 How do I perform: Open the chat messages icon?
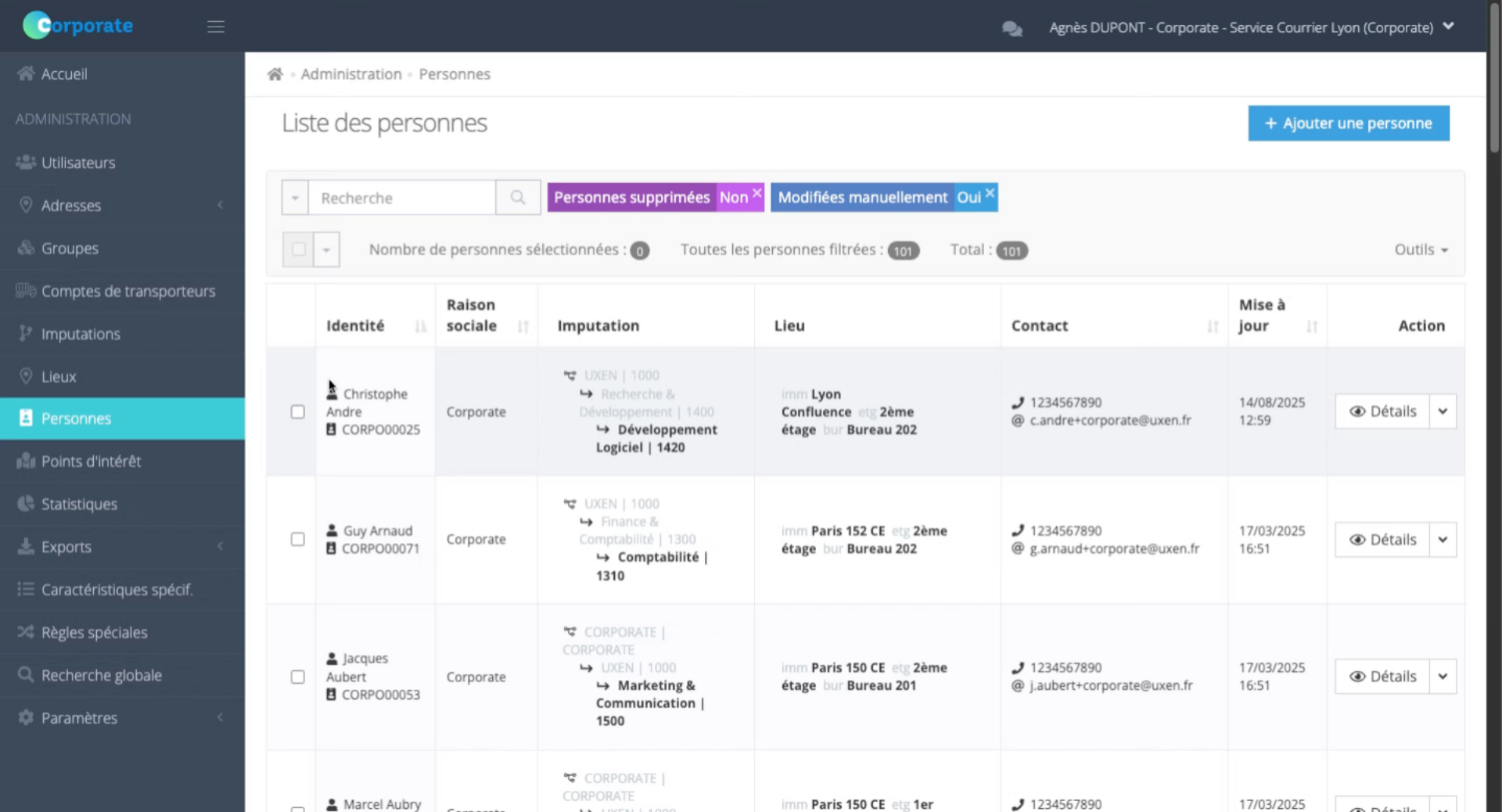click(x=1012, y=28)
